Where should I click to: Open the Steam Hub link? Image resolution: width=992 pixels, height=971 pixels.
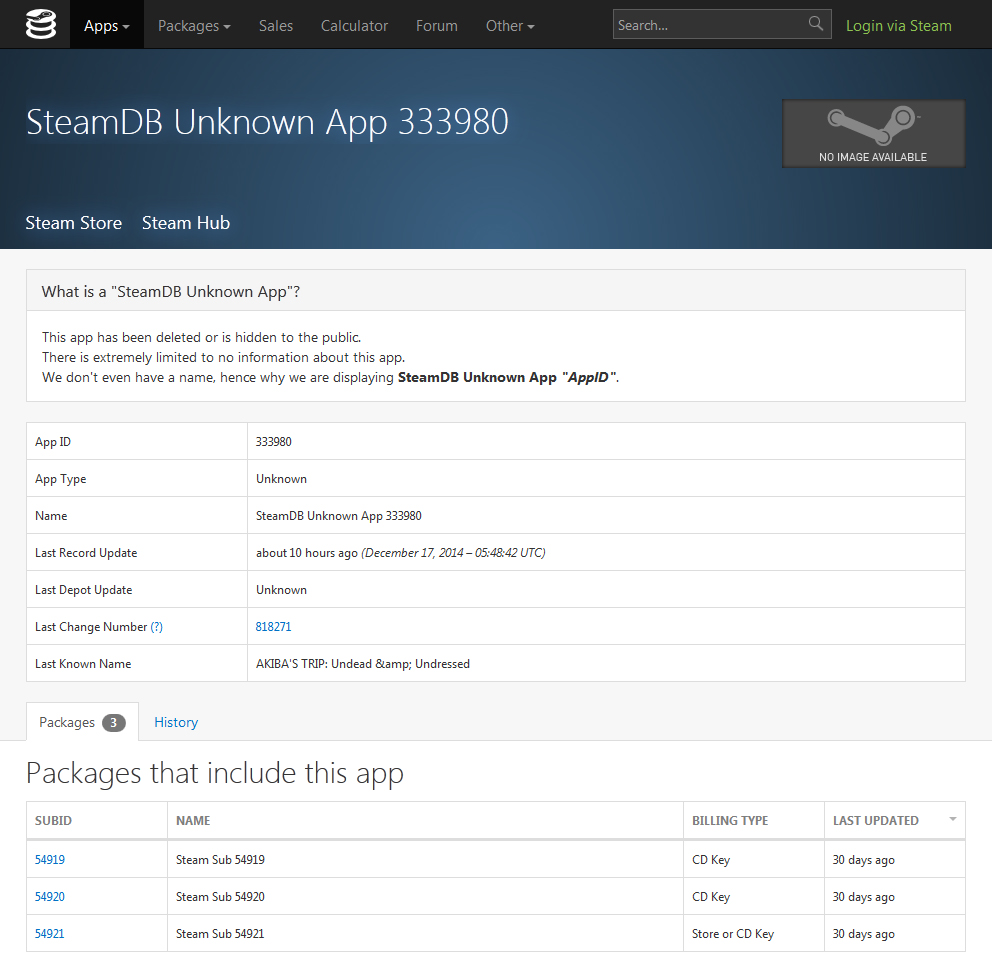pos(186,223)
